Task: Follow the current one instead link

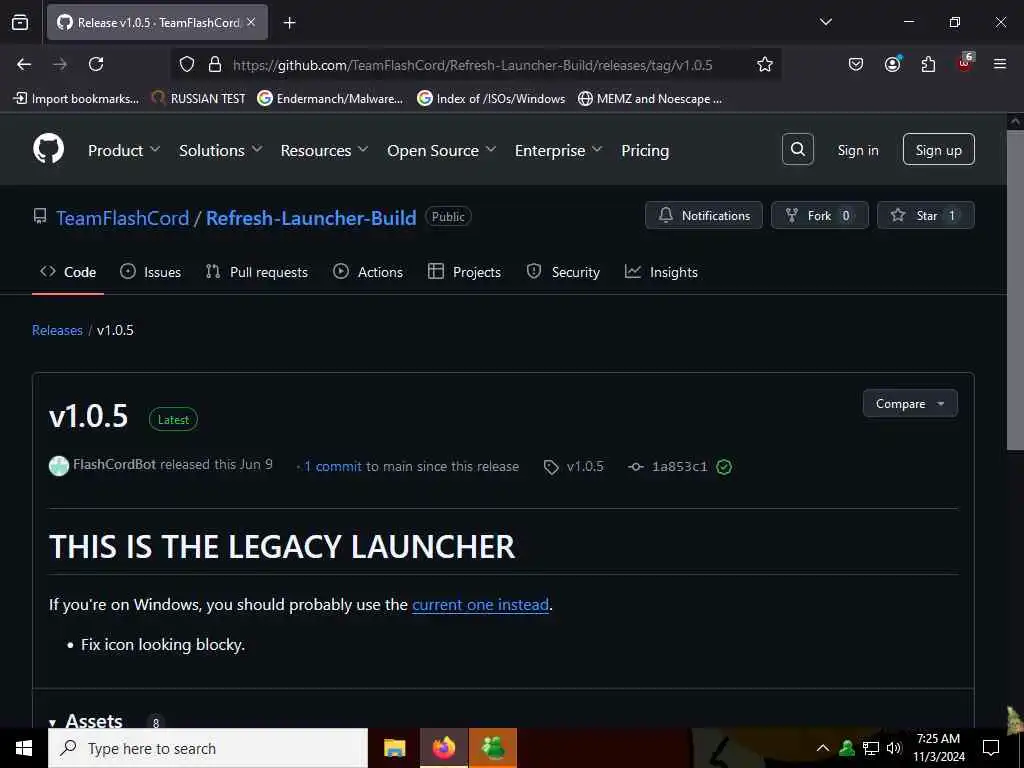Action: pos(480,604)
